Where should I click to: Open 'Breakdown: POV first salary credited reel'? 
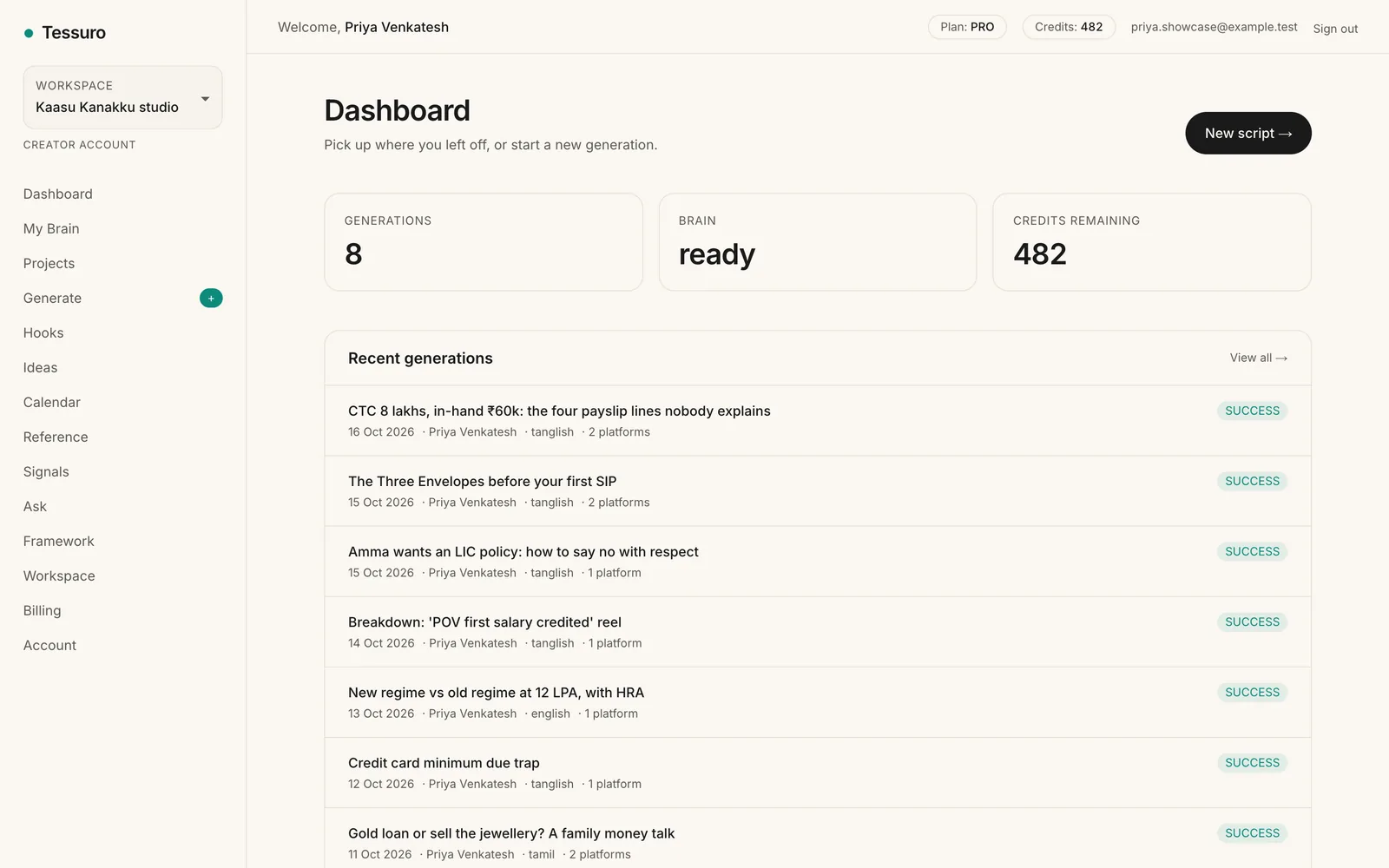click(x=818, y=632)
